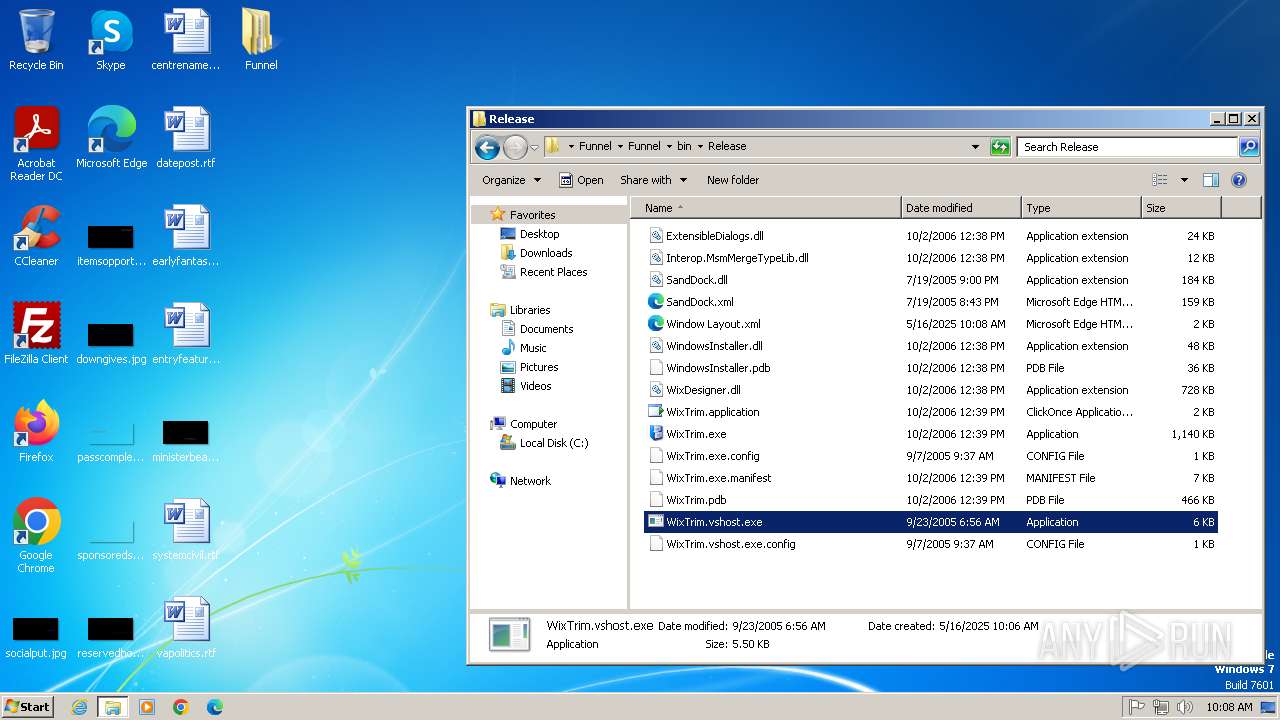This screenshot has height=720, width=1280.
Task: Select Local Disk (C:) in navigation pane
Action: pos(553,443)
